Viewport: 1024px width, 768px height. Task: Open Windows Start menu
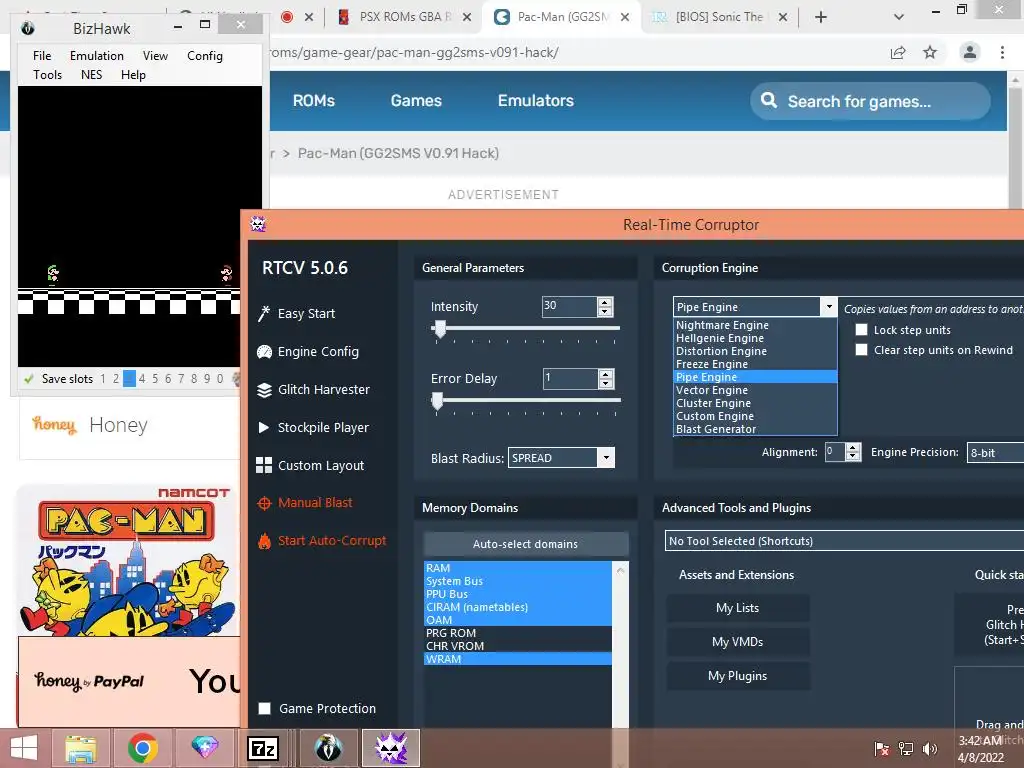tap(24, 748)
